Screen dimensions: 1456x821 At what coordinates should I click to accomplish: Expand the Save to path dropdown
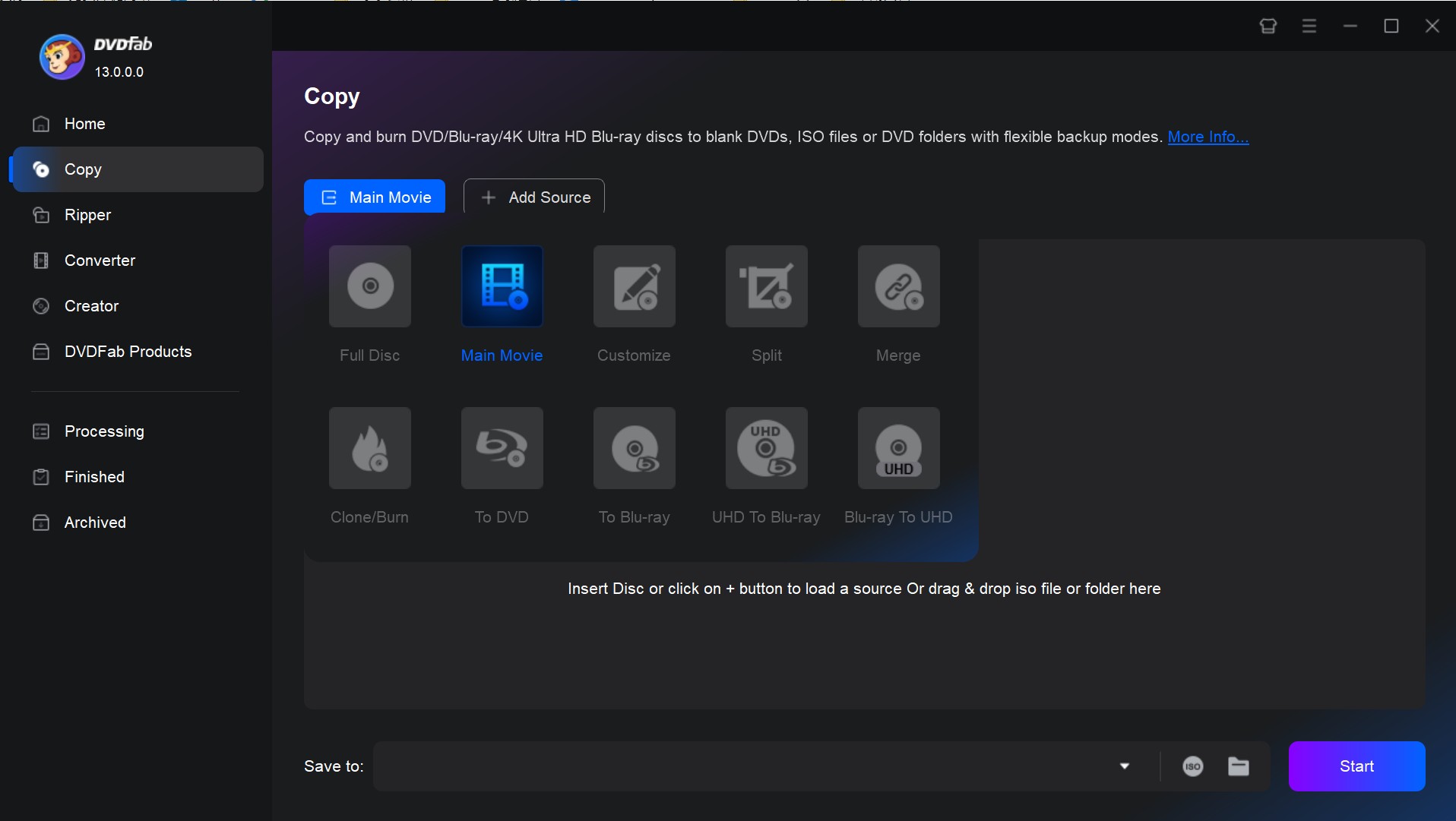point(1125,766)
